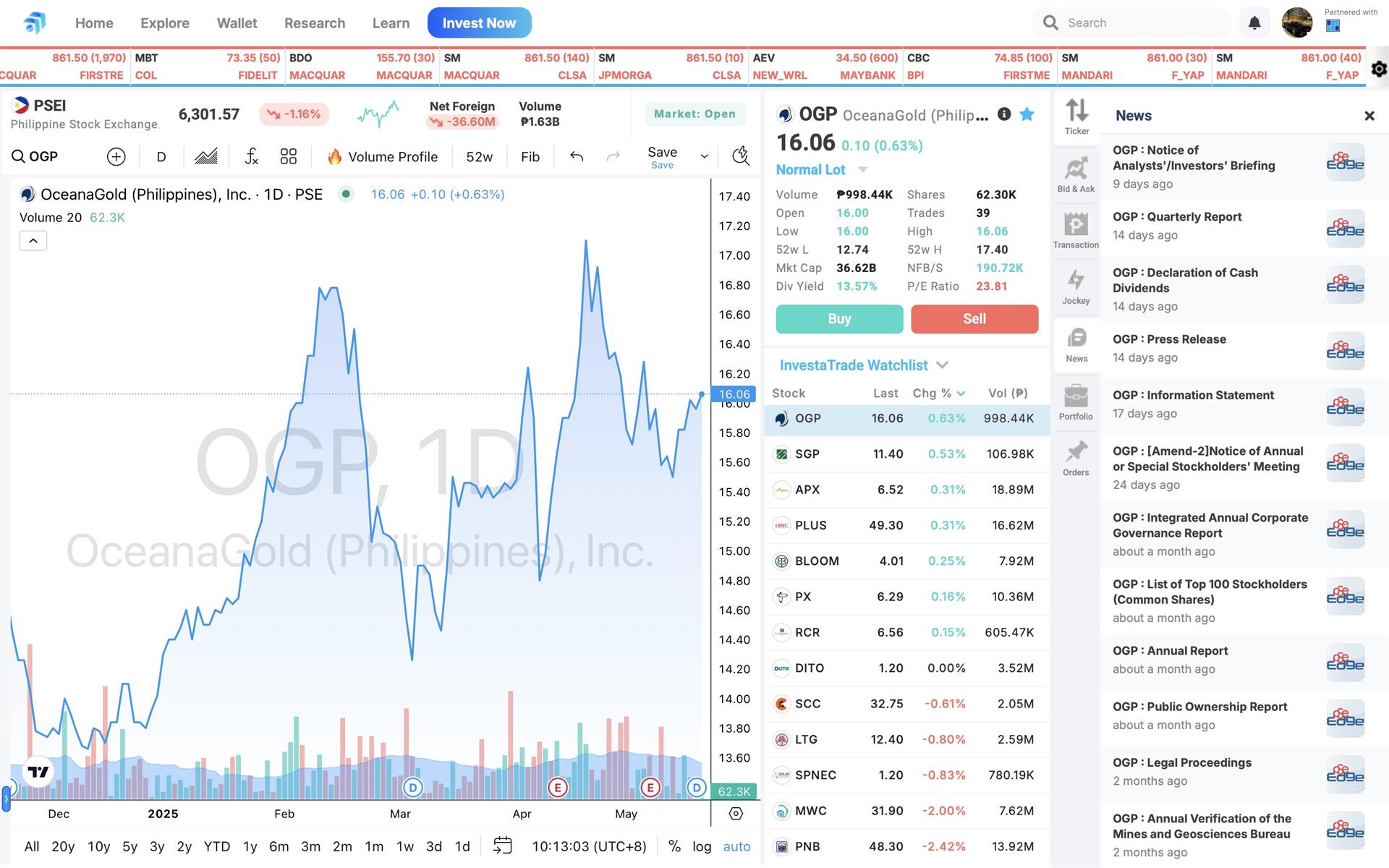The width and height of the screenshot is (1389, 868).
Task: Click the Buy button
Action: click(x=839, y=319)
